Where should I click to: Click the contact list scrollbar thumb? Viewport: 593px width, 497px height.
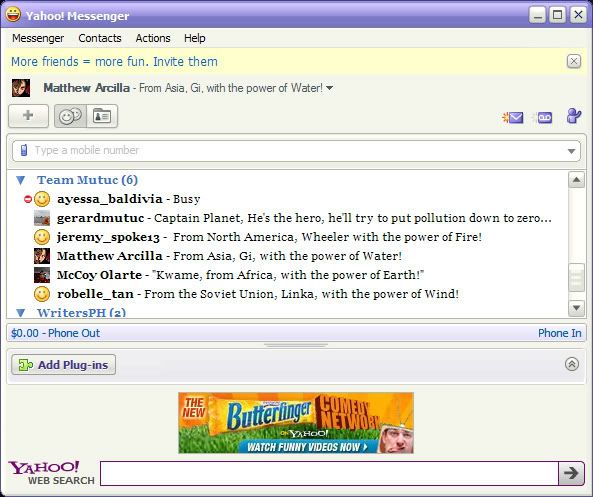(576, 278)
